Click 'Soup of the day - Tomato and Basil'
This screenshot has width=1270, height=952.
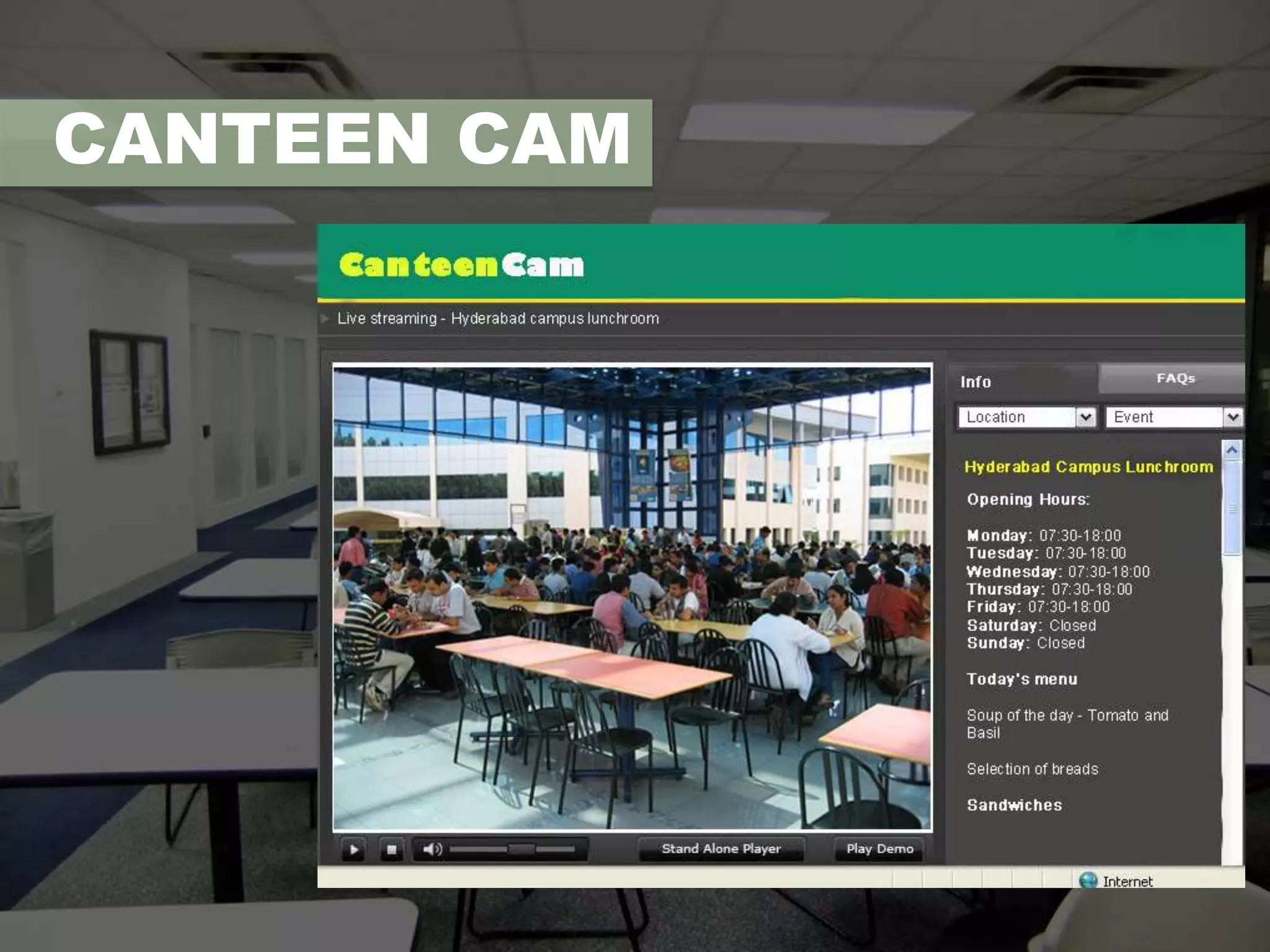point(1068,724)
